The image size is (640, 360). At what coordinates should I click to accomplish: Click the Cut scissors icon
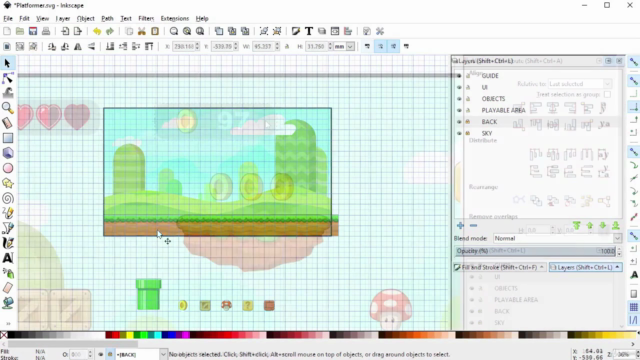[x=142, y=31]
